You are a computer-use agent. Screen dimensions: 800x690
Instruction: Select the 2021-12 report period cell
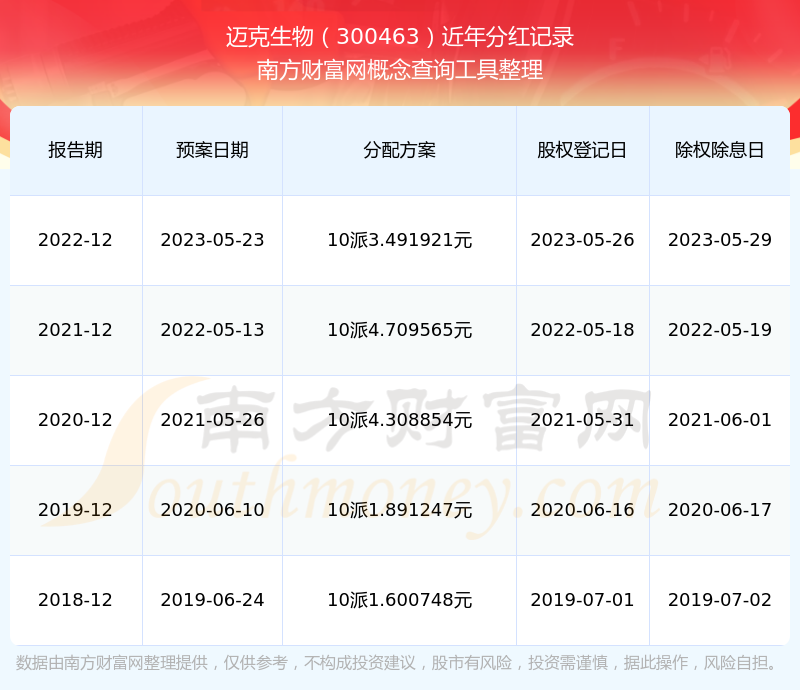(76, 330)
